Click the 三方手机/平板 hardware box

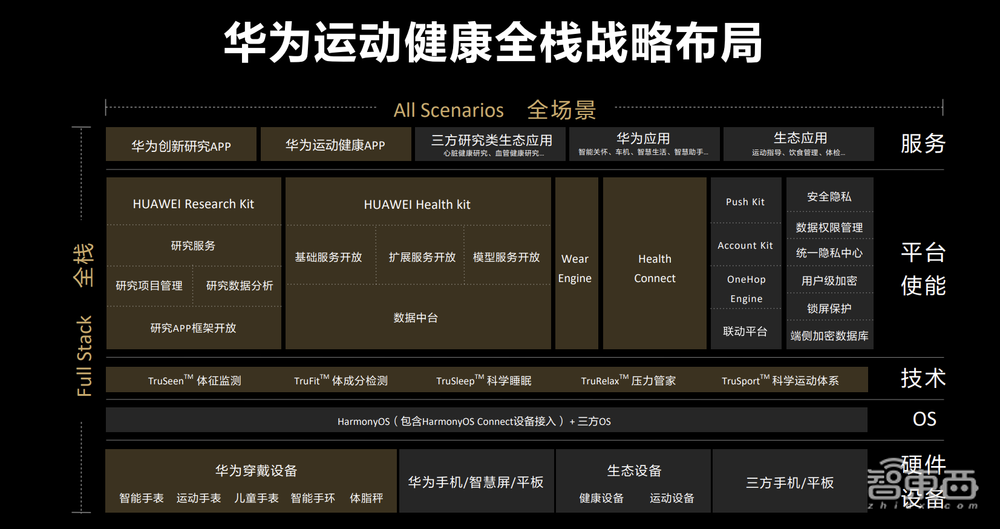[x=790, y=482]
